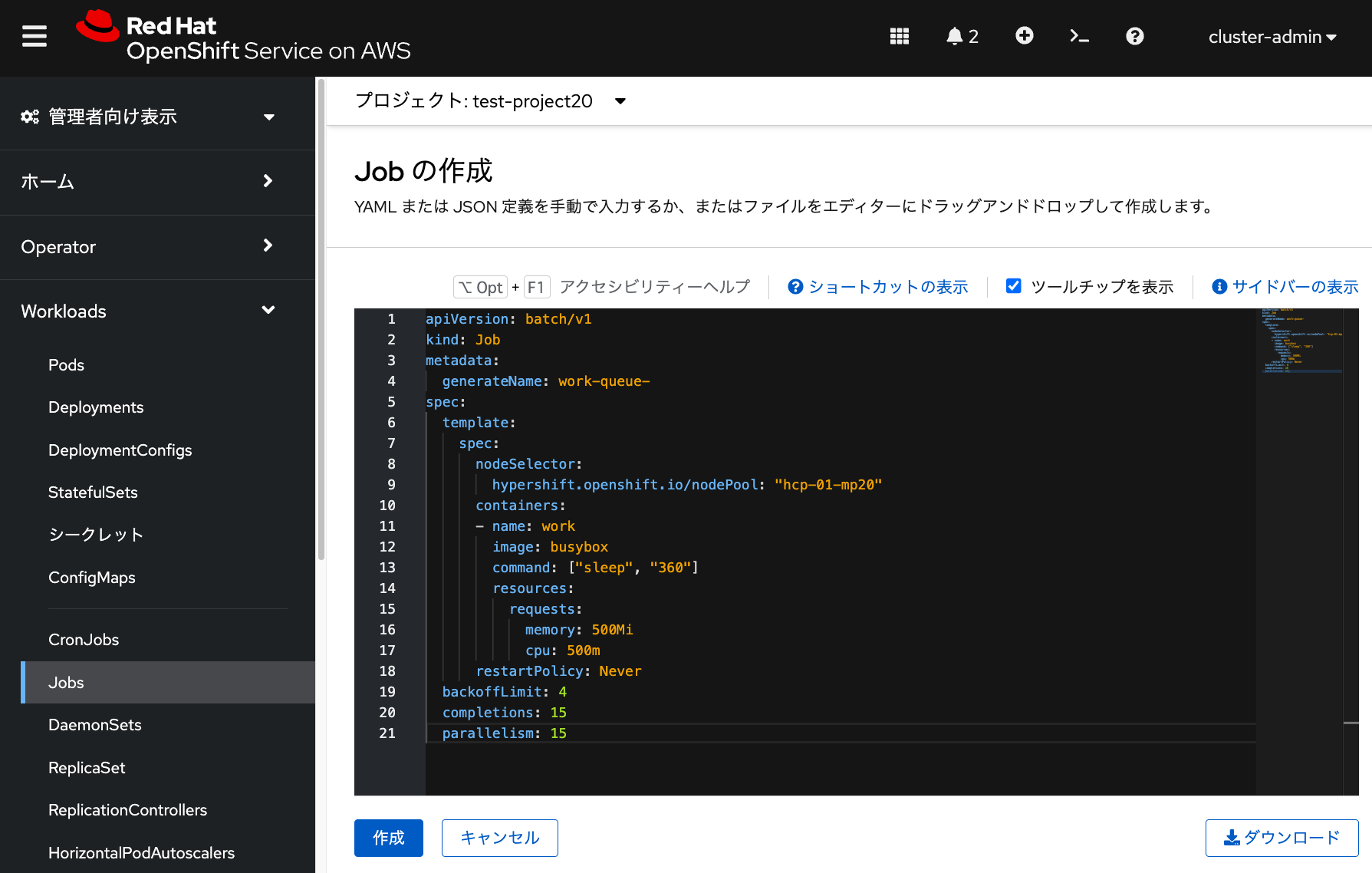Click the 作成 button

(x=389, y=838)
